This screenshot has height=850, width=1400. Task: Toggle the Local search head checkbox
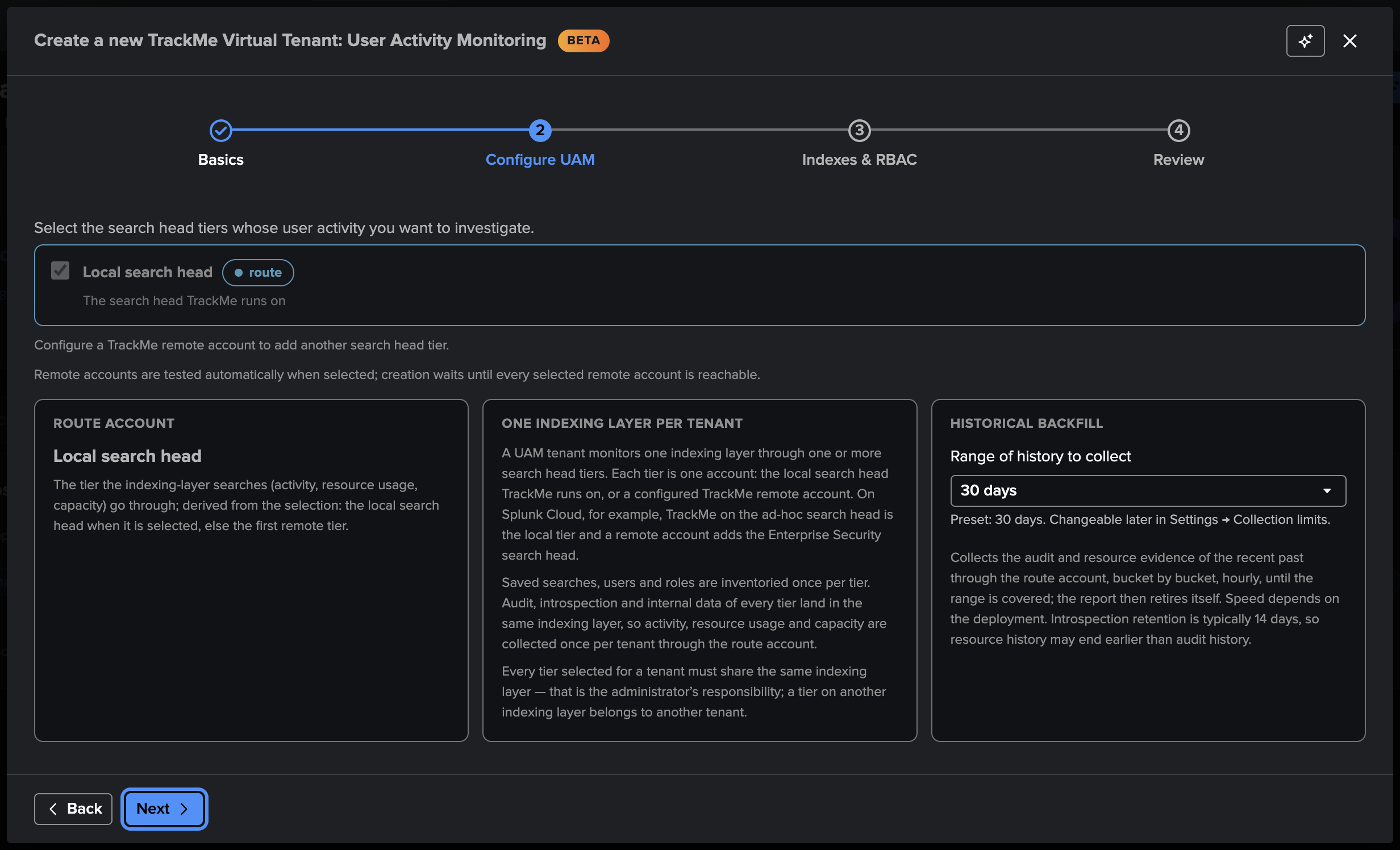[x=60, y=271]
